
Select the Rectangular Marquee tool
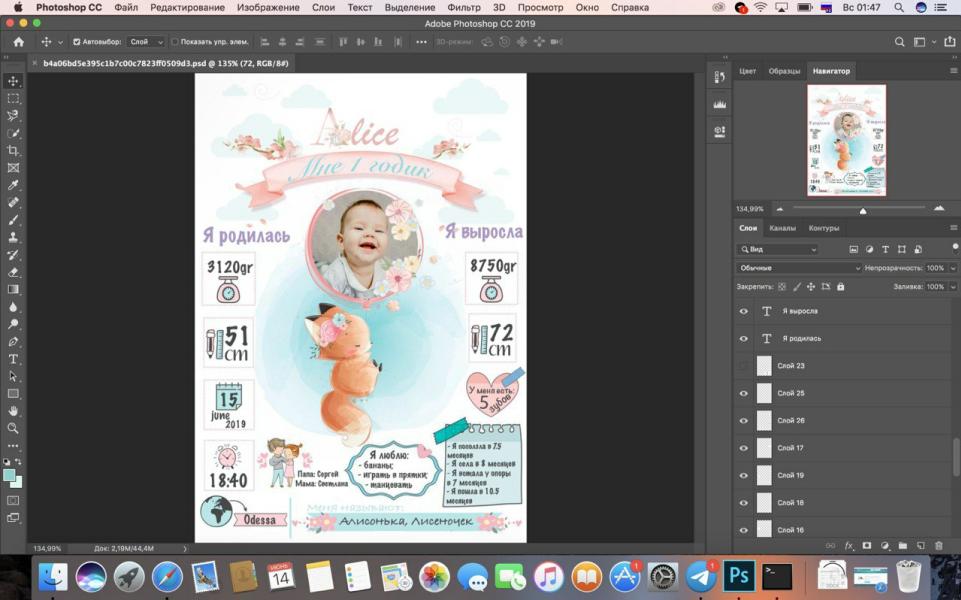[x=13, y=99]
